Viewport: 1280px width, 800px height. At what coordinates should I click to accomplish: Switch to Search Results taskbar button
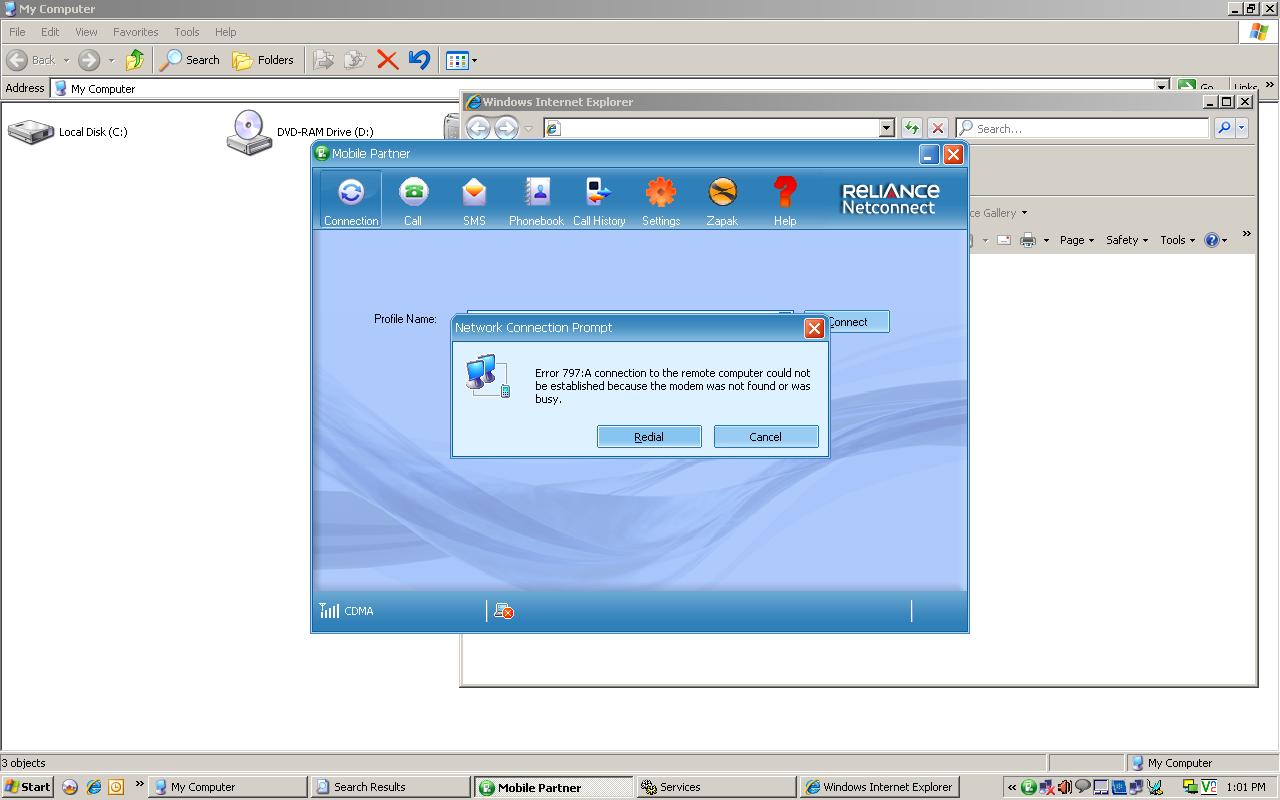[391, 787]
